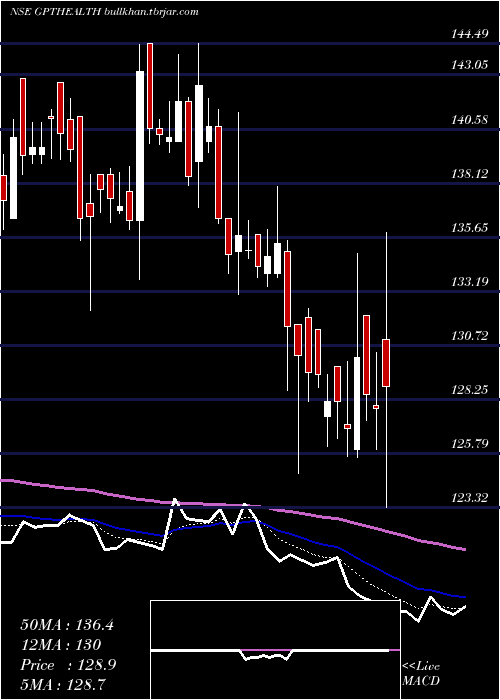Select the 144.49 price level label
Viewport: 500px width, 700px height.
point(468,34)
